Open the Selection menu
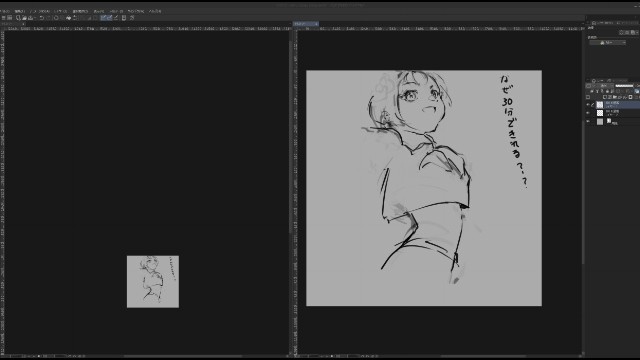This screenshot has width=640, height=360. click(80, 11)
